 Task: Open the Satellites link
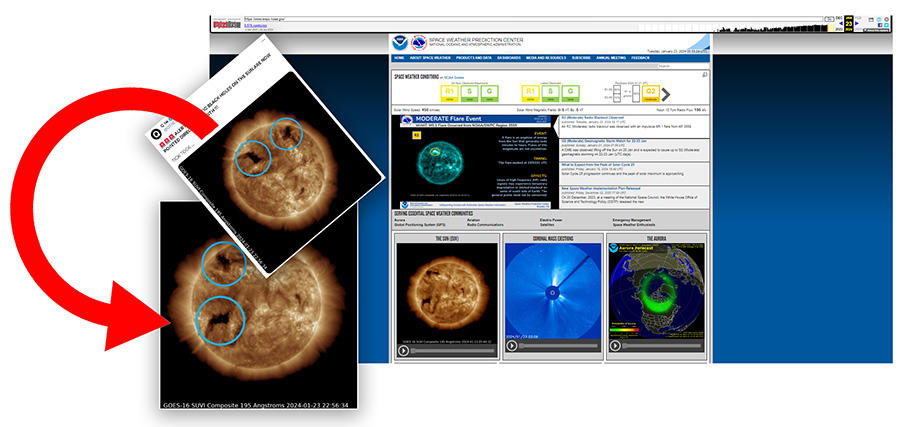tap(547, 225)
